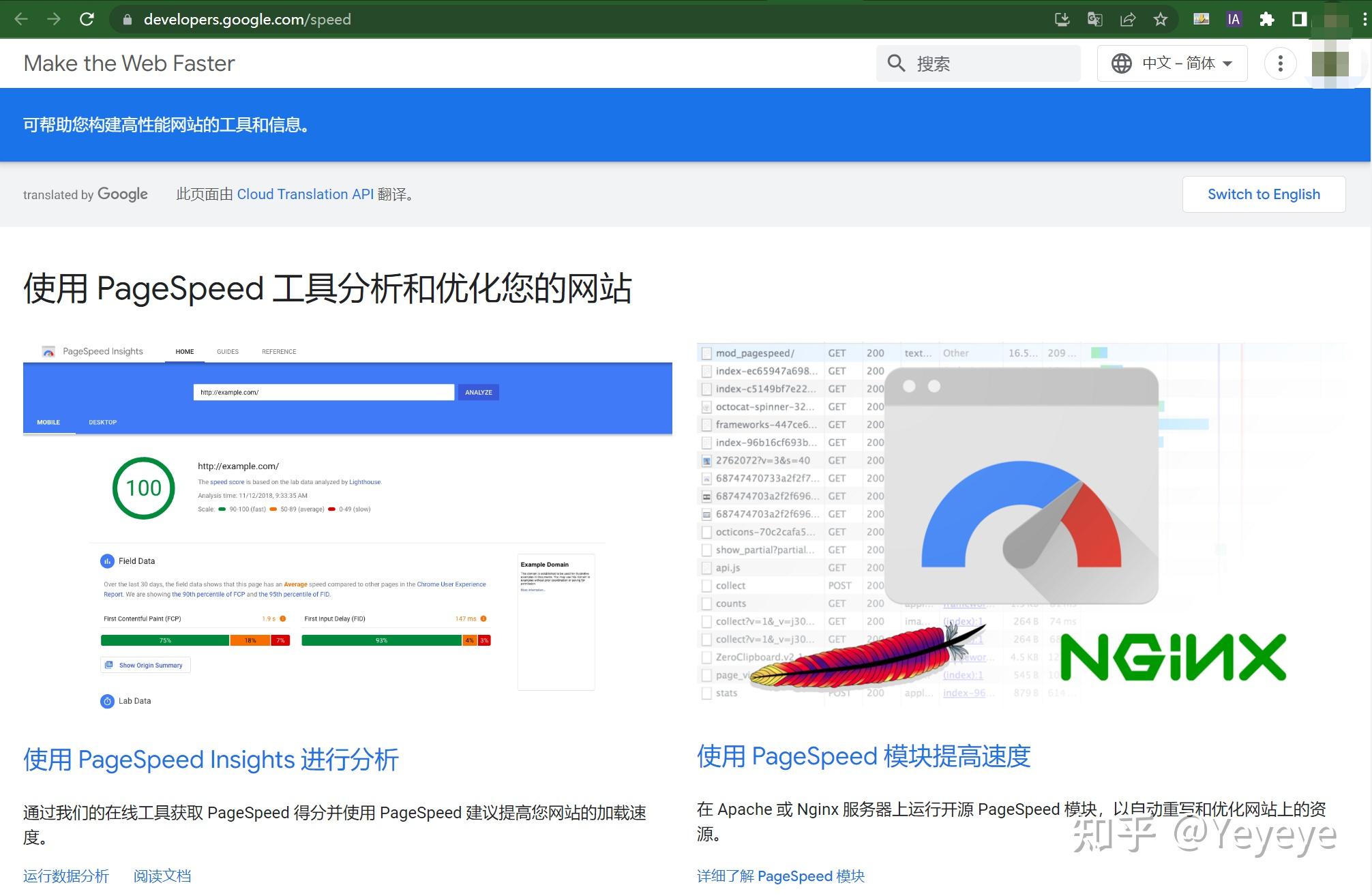Bookmark this page with the star icon
The height and width of the screenshot is (896, 1372).
pos(1161,19)
